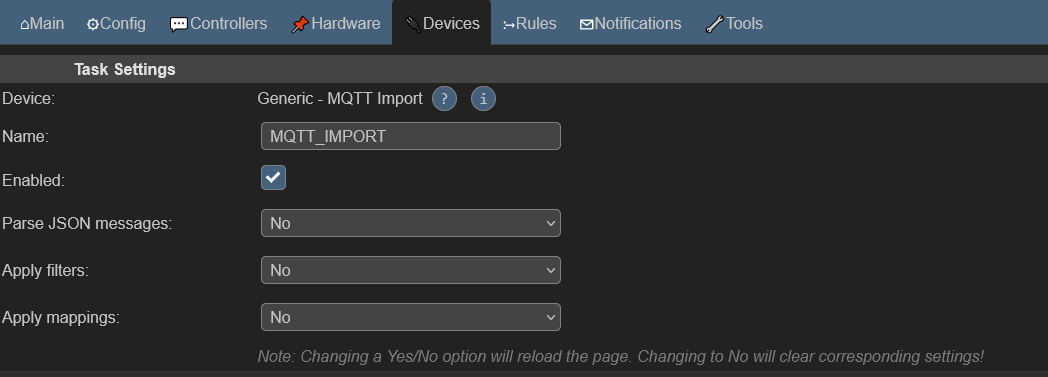Select the Devices tab

pyautogui.click(x=442, y=23)
